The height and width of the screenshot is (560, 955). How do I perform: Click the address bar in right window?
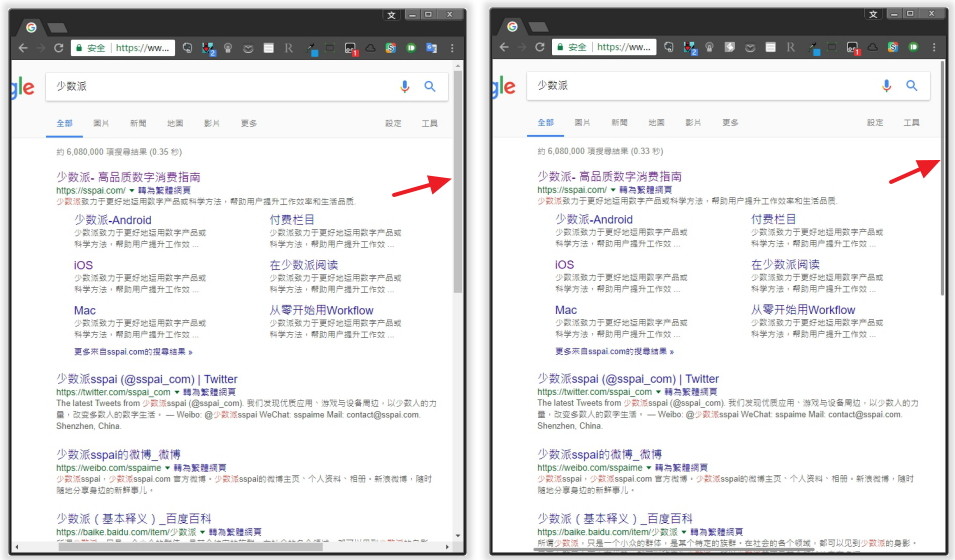[604, 47]
